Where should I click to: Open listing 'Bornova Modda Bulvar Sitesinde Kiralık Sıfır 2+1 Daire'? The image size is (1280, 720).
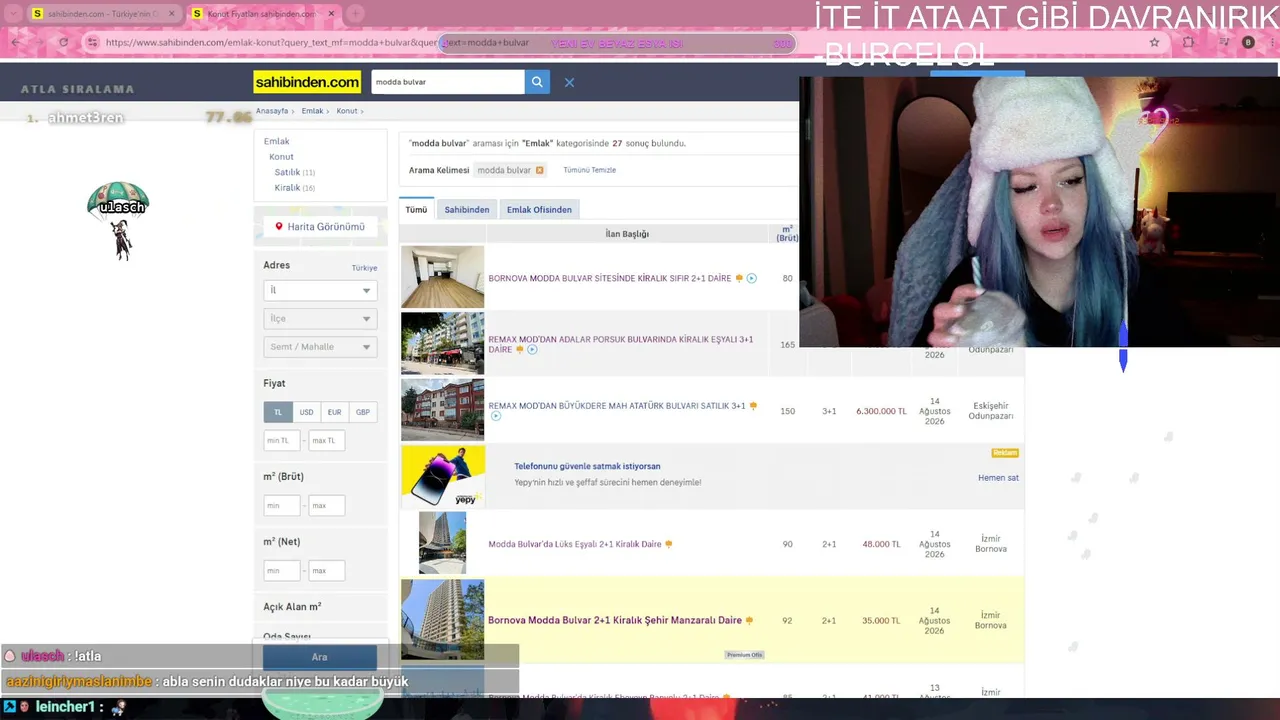[610, 278]
